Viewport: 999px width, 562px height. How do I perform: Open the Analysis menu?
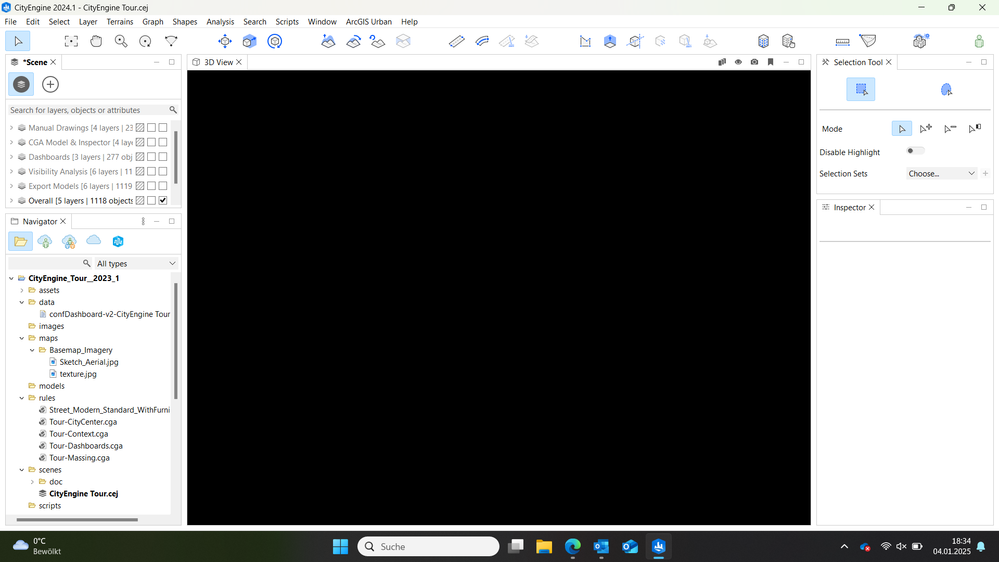point(220,22)
